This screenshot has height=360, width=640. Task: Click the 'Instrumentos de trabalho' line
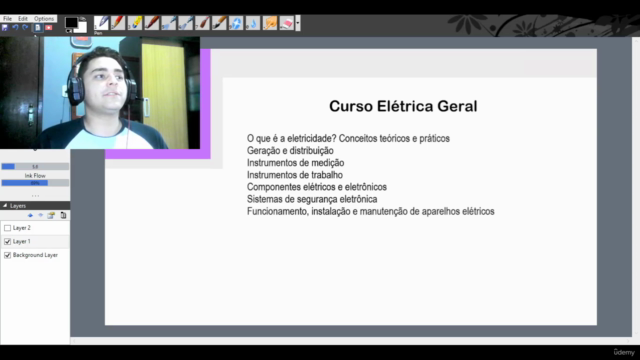(x=295, y=175)
